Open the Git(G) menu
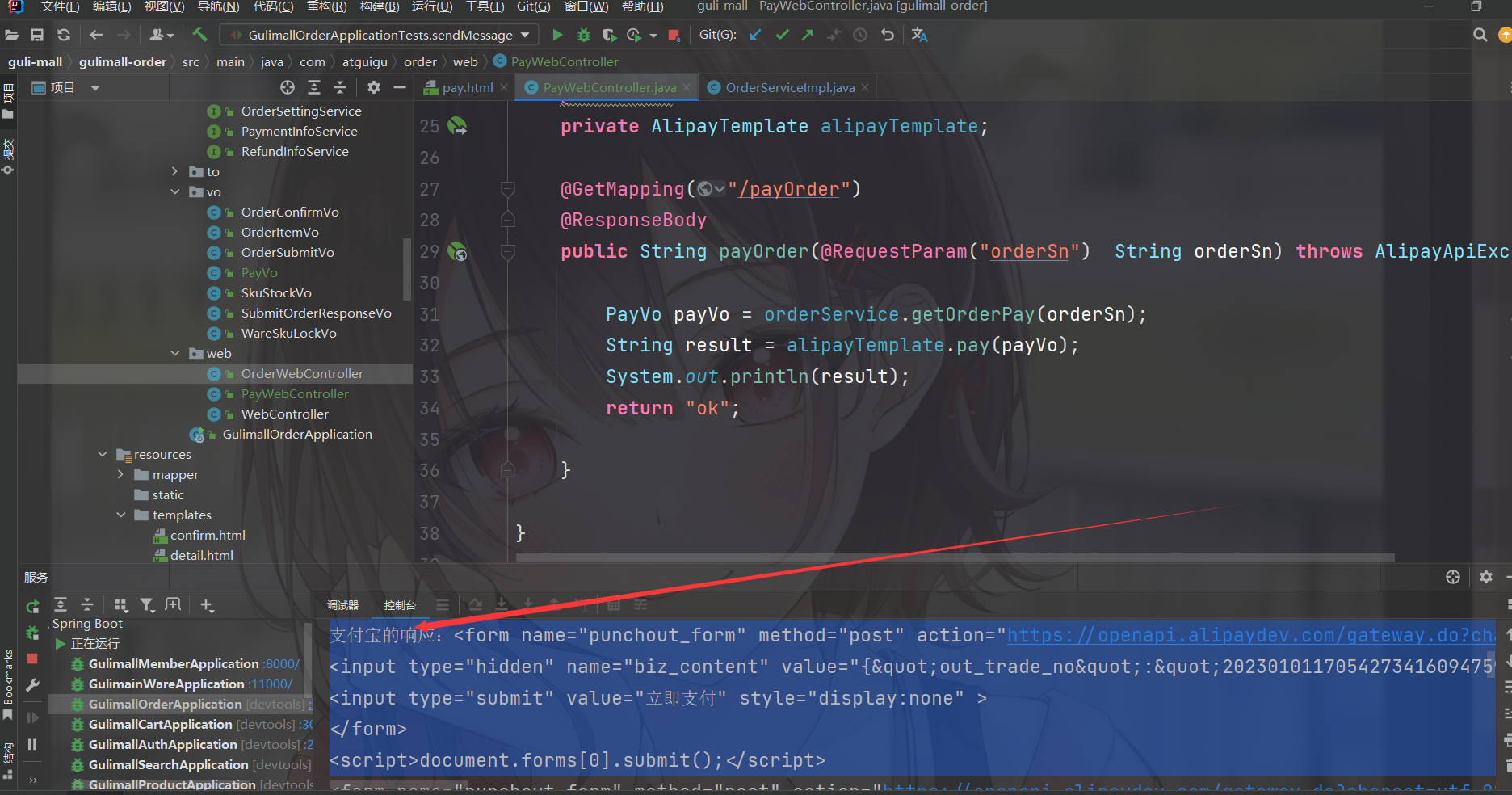 533,6
